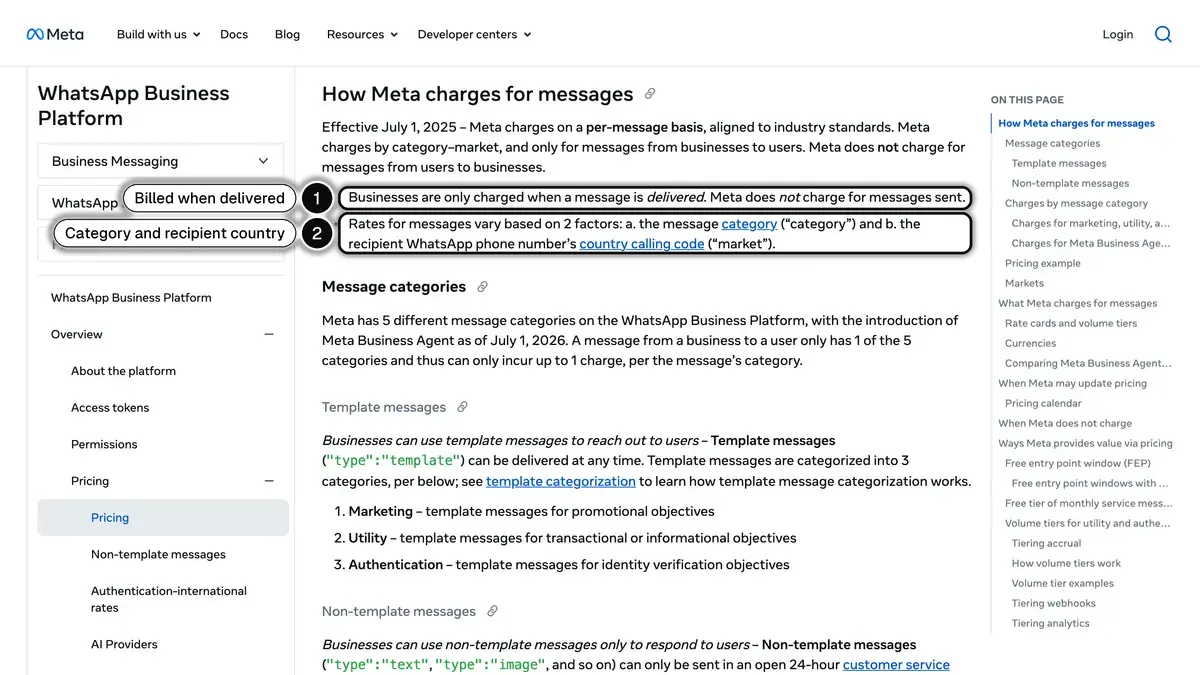Expand the Business Messaging selector

point(160,161)
